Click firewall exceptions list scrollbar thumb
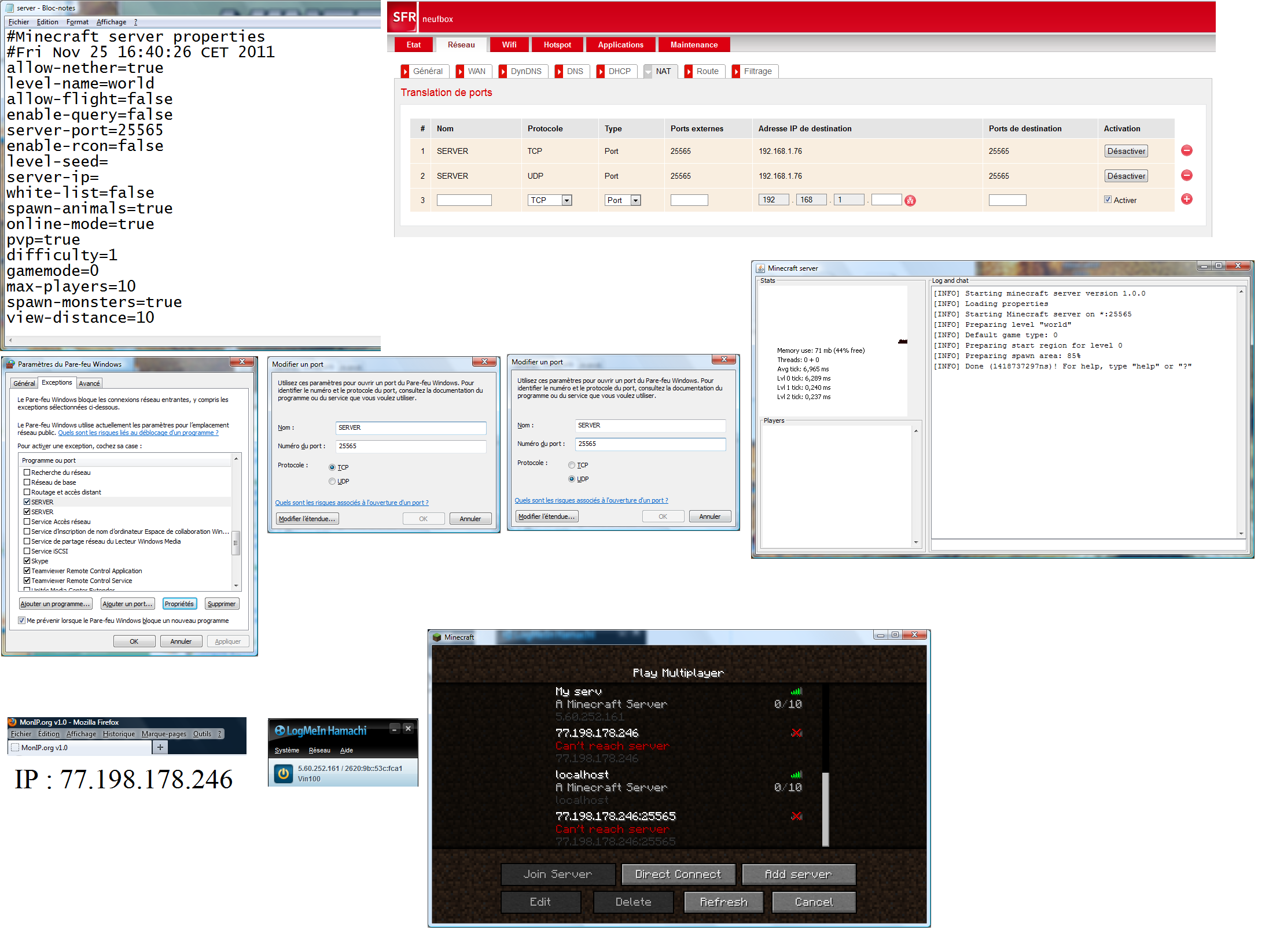 coord(236,543)
